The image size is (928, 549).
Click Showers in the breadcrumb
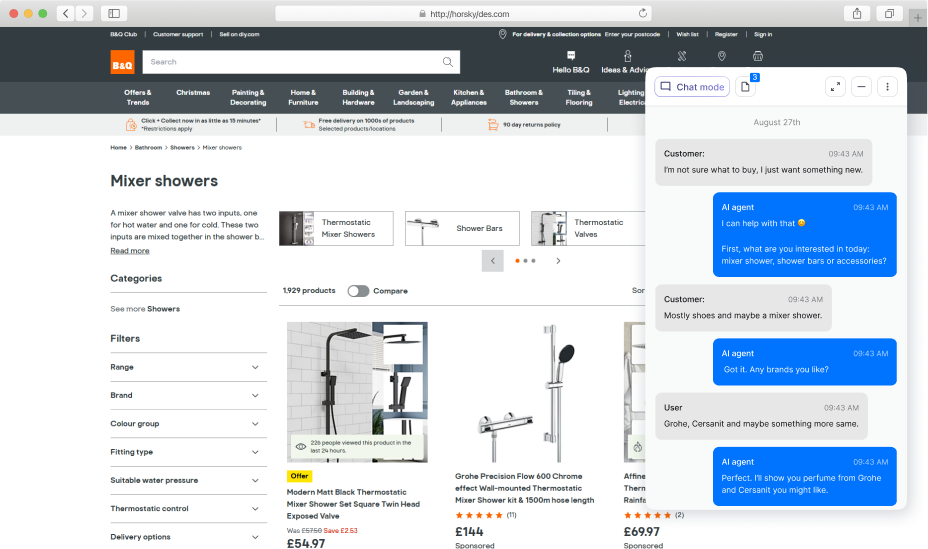[x=182, y=147]
